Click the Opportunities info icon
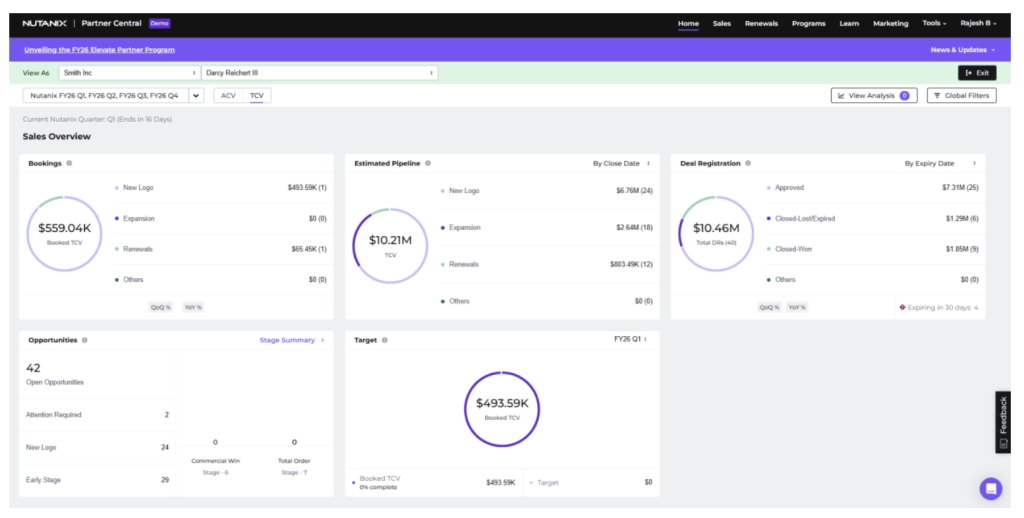 pos(84,340)
